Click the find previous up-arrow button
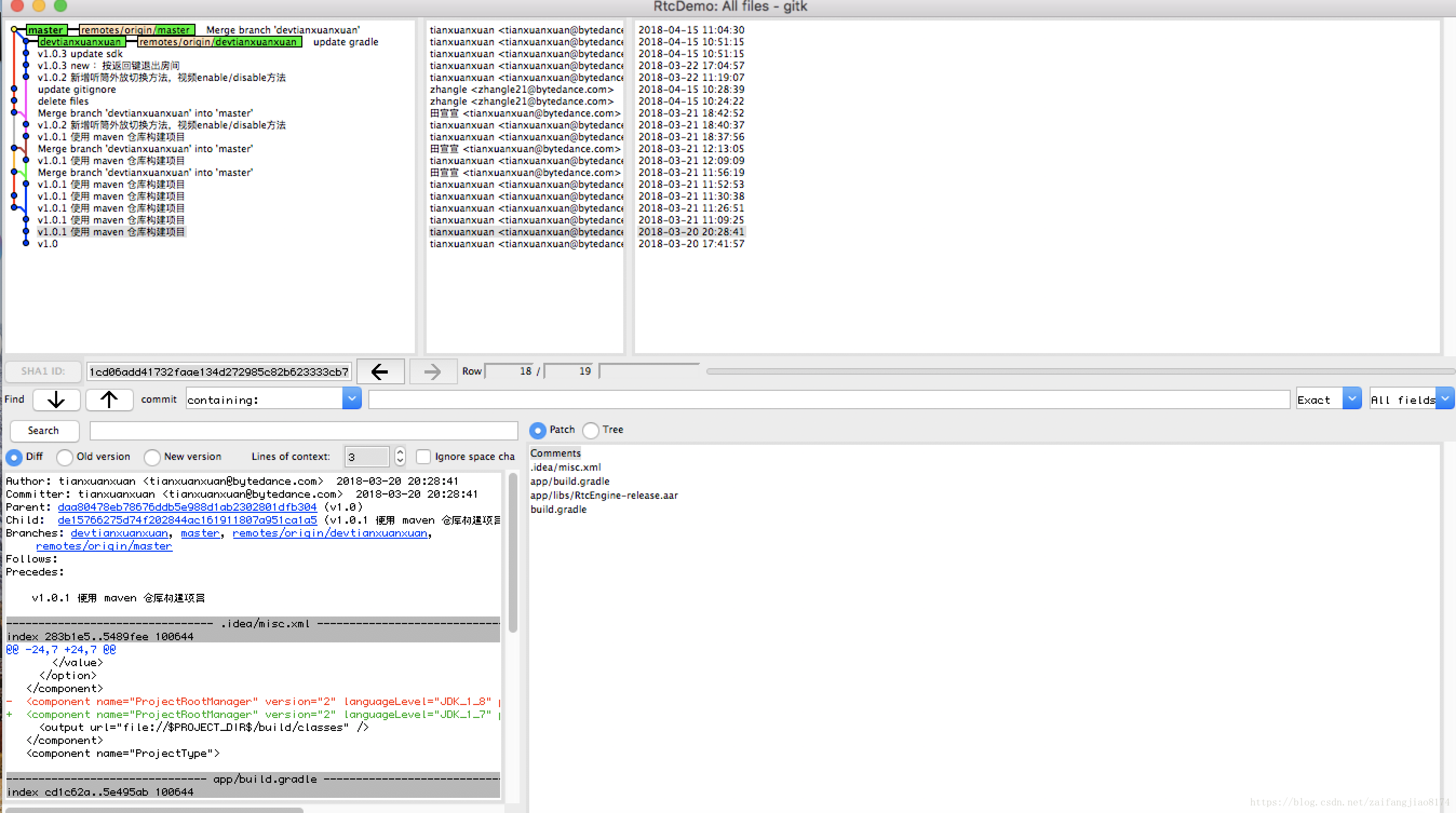Image resolution: width=1456 pixels, height=813 pixels. pos(109,399)
